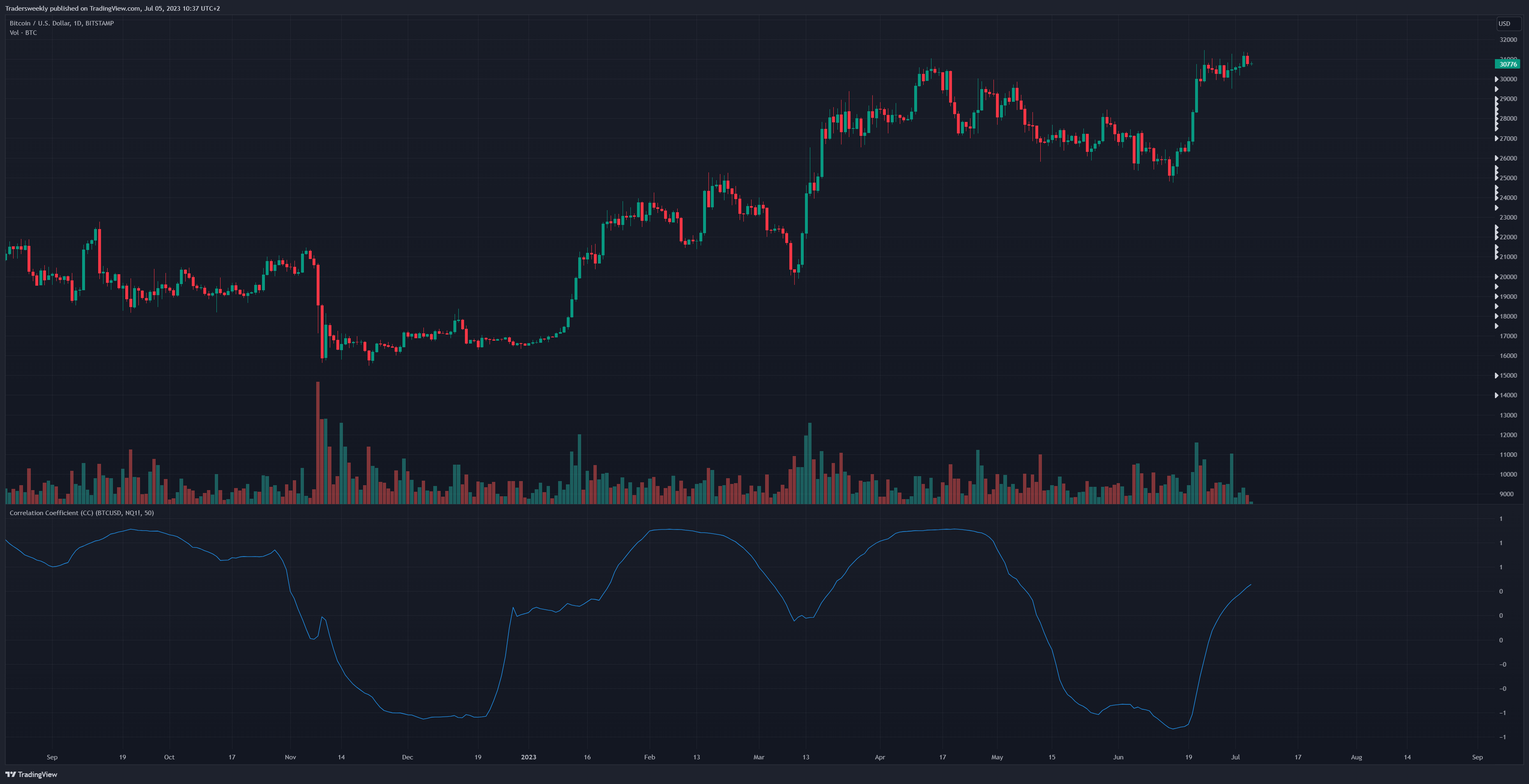Click the Aug date label on time axis

tap(1356, 757)
